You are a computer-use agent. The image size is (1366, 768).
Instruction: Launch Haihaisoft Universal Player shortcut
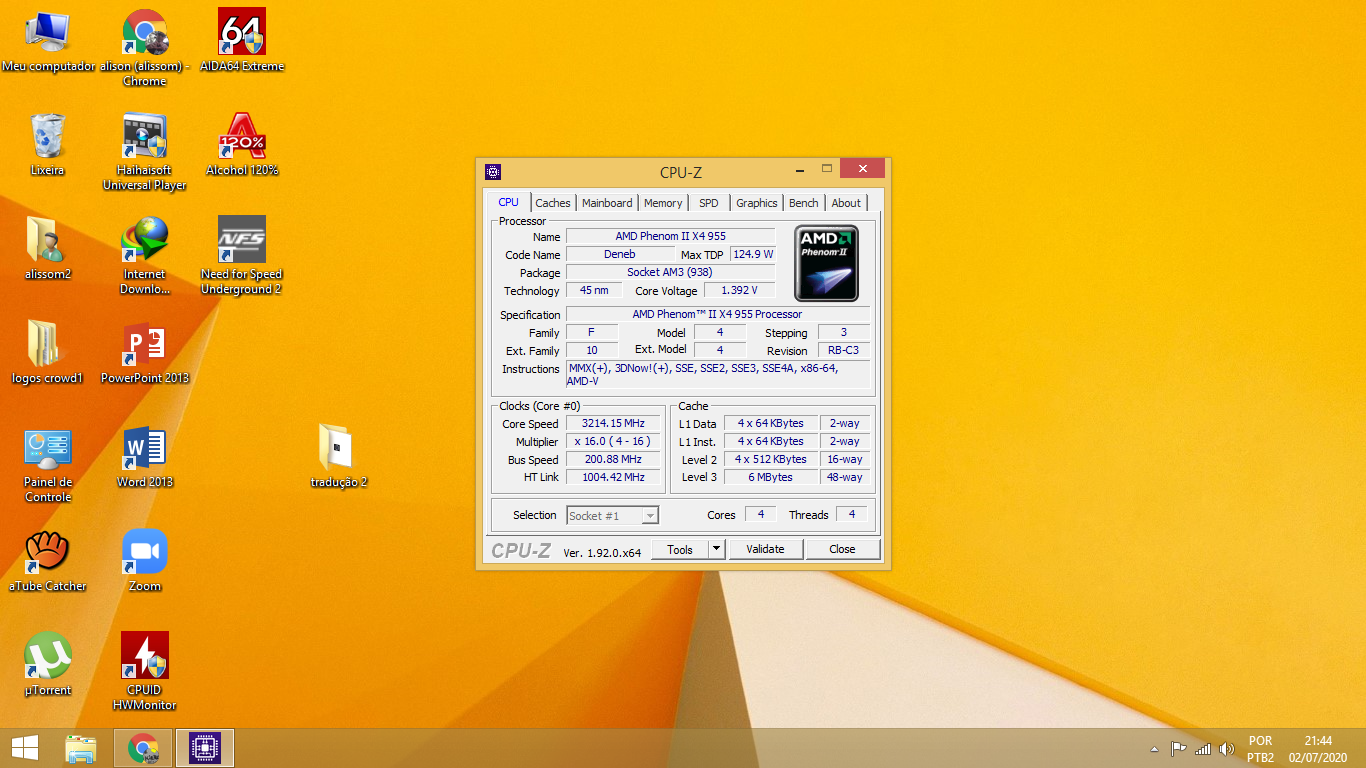(x=145, y=152)
